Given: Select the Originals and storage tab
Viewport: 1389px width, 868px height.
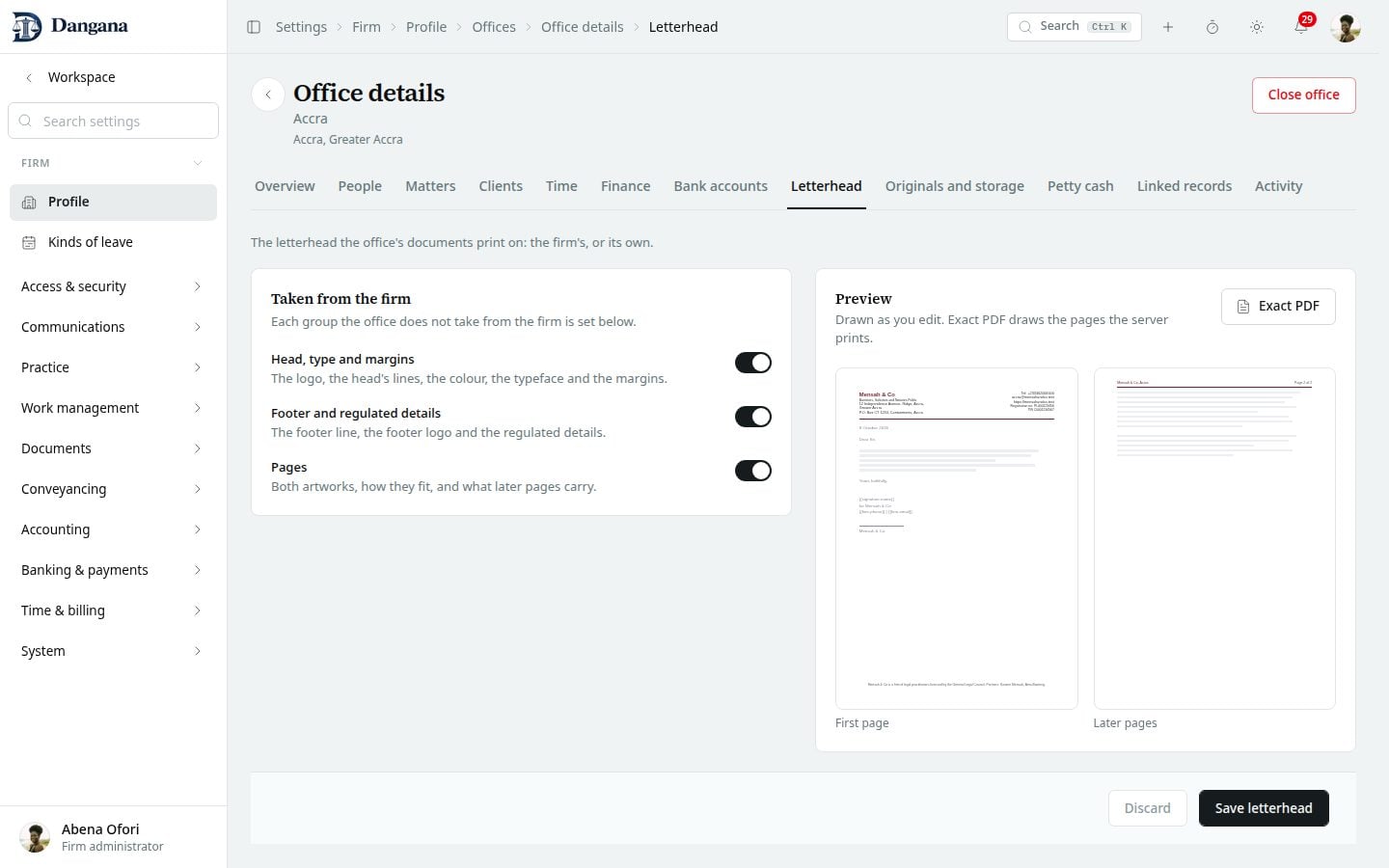Looking at the screenshot, I should (x=955, y=186).
